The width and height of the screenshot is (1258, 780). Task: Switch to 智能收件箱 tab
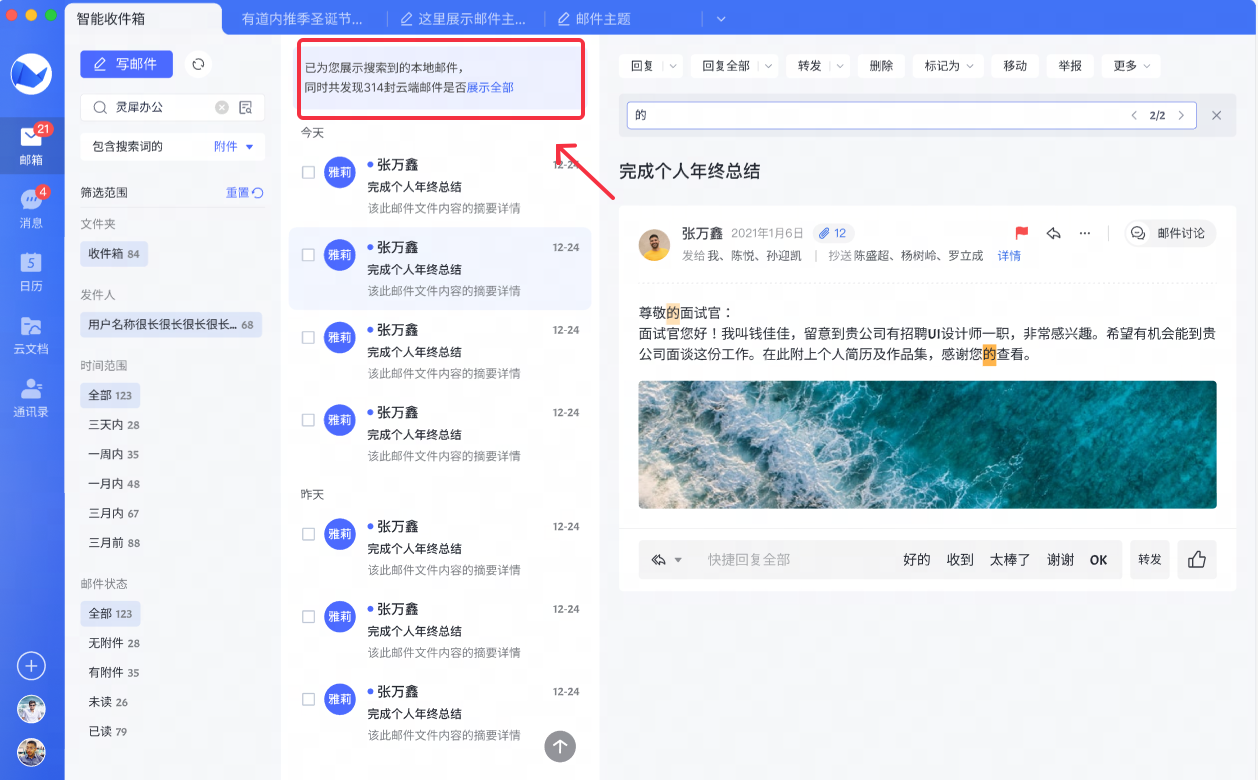pyautogui.click(x=143, y=18)
